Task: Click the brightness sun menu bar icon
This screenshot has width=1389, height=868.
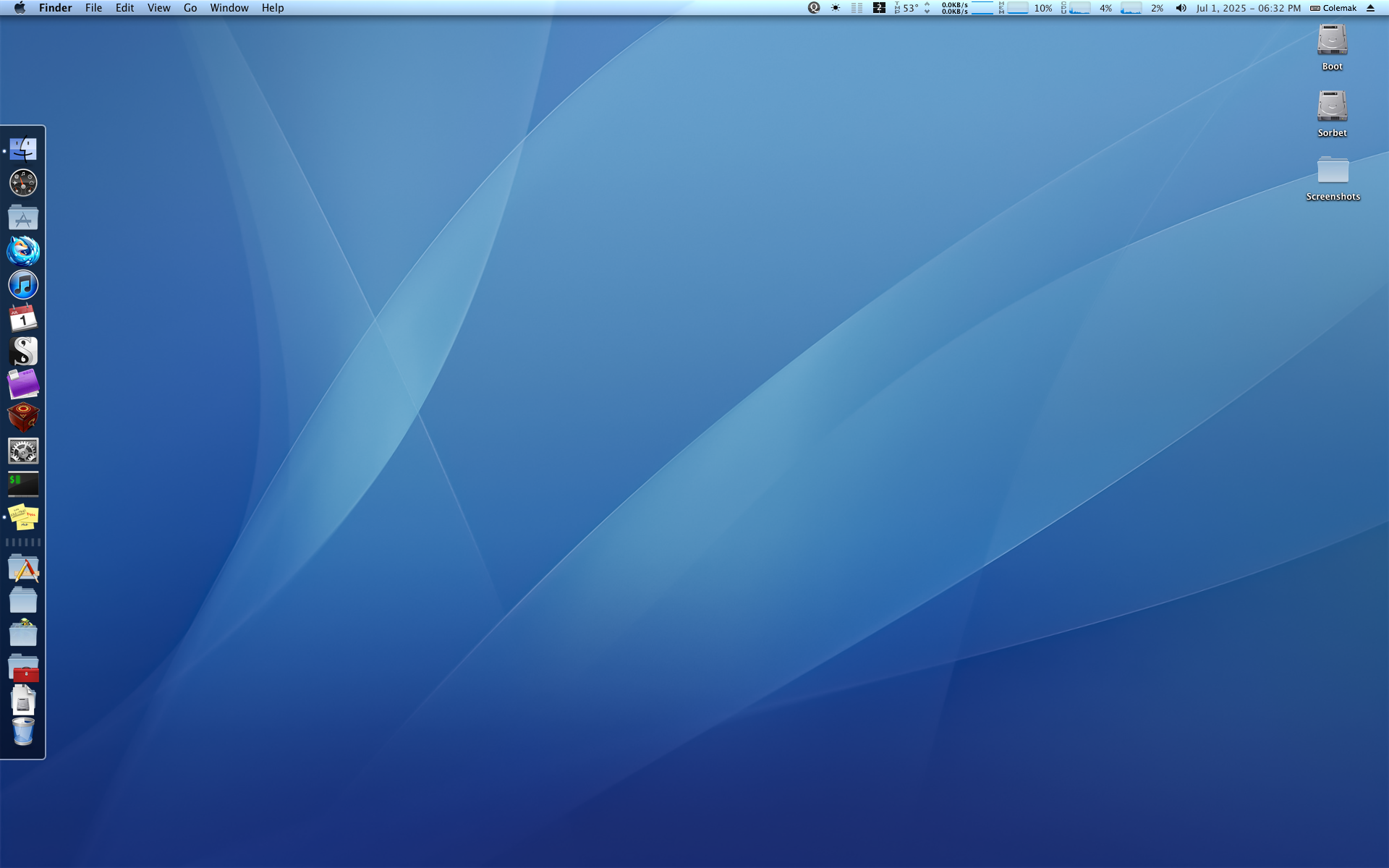Action: pyautogui.click(x=836, y=8)
